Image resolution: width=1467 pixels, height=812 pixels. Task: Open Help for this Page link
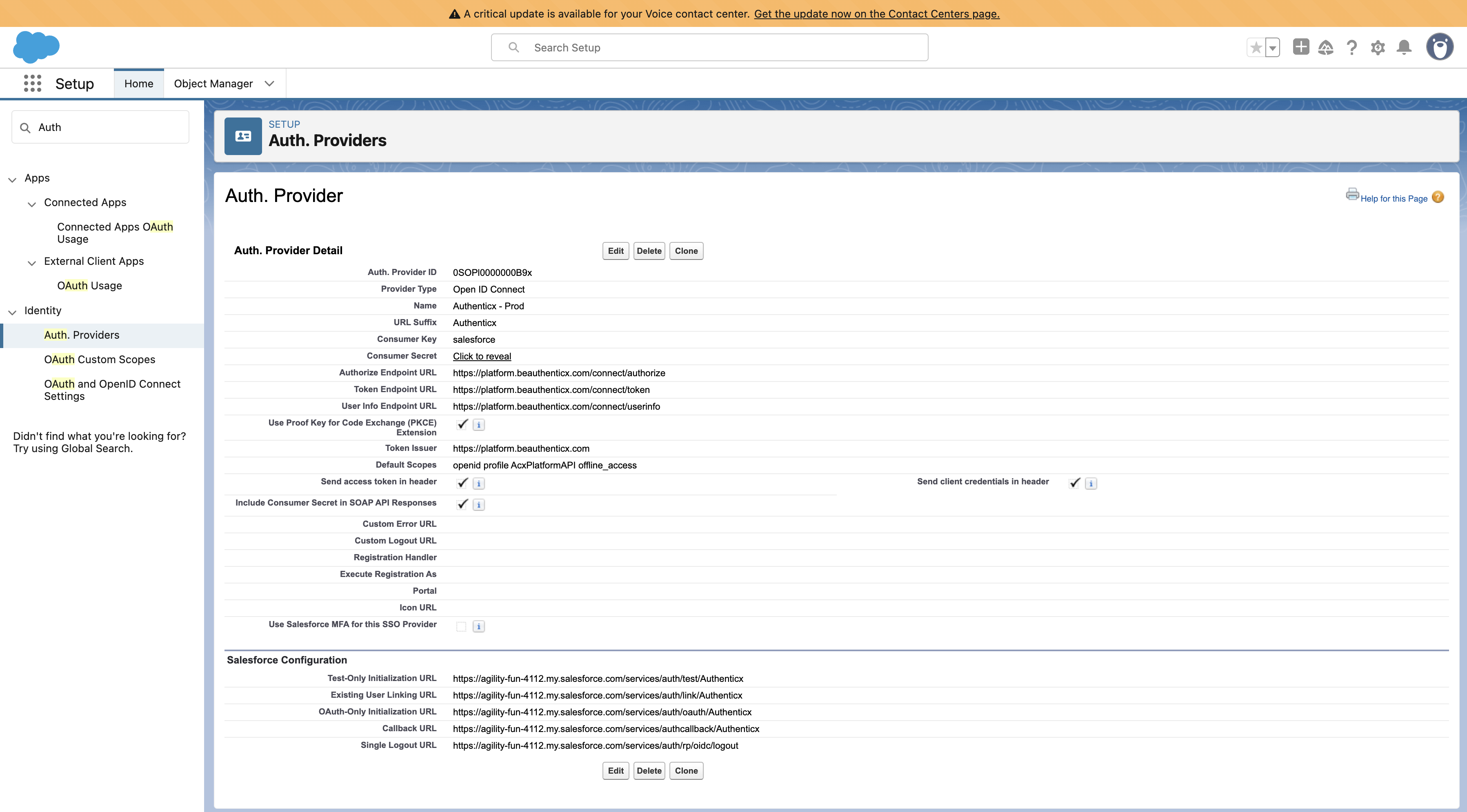pos(1394,198)
